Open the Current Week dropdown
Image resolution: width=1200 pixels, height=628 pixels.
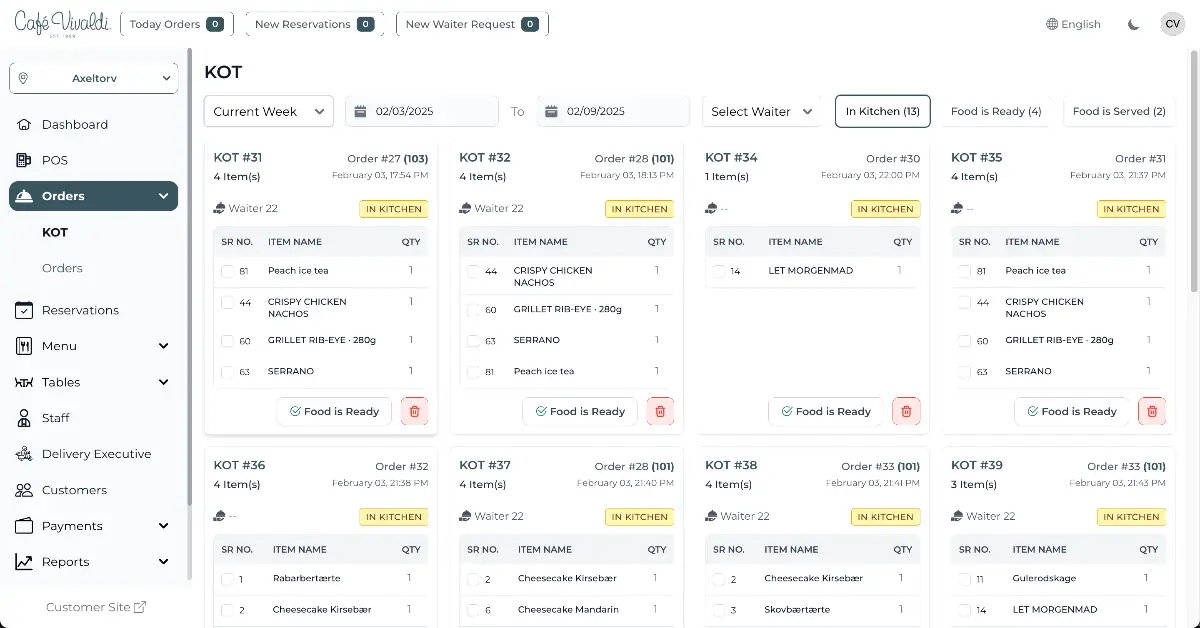click(x=268, y=112)
